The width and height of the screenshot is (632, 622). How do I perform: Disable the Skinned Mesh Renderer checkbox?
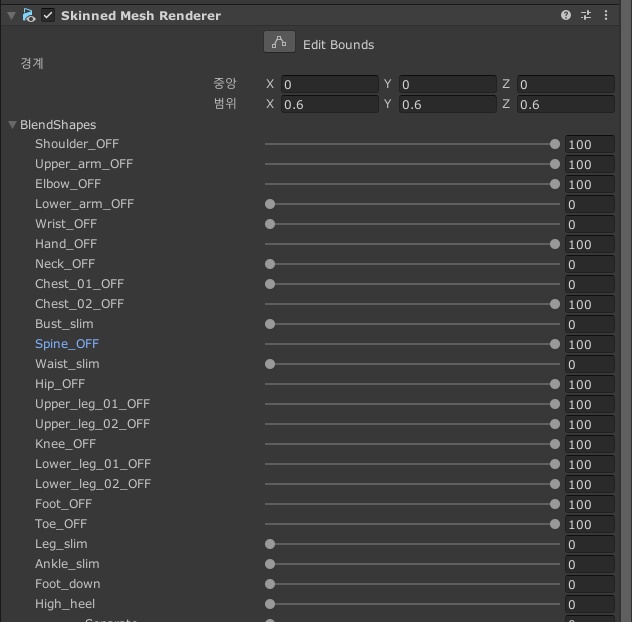(48, 16)
